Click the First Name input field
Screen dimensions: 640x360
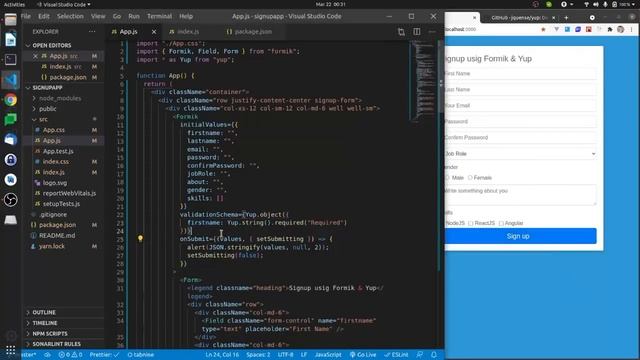pos(520,73)
